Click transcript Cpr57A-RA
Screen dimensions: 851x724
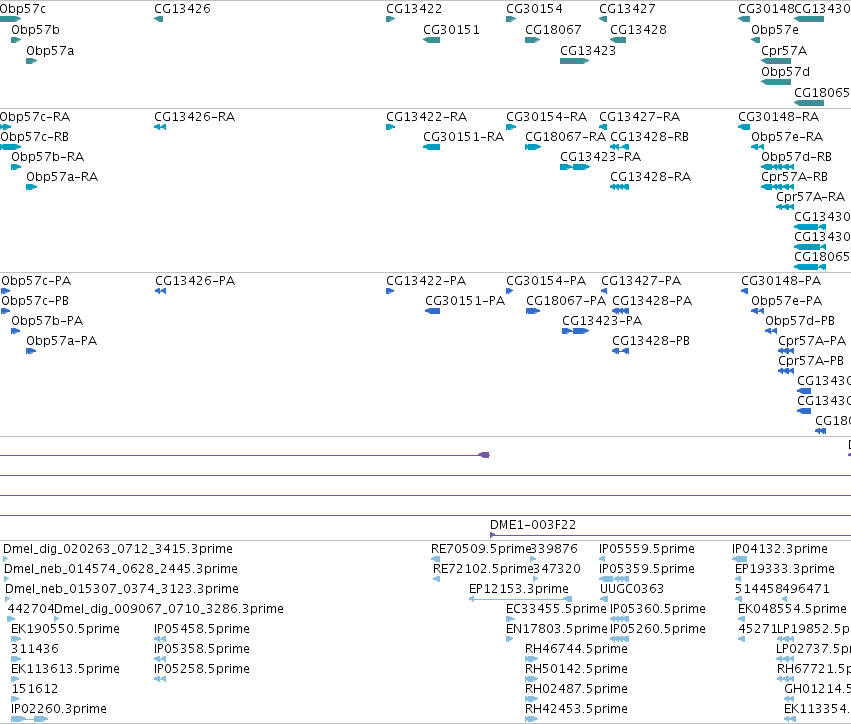tap(810, 197)
